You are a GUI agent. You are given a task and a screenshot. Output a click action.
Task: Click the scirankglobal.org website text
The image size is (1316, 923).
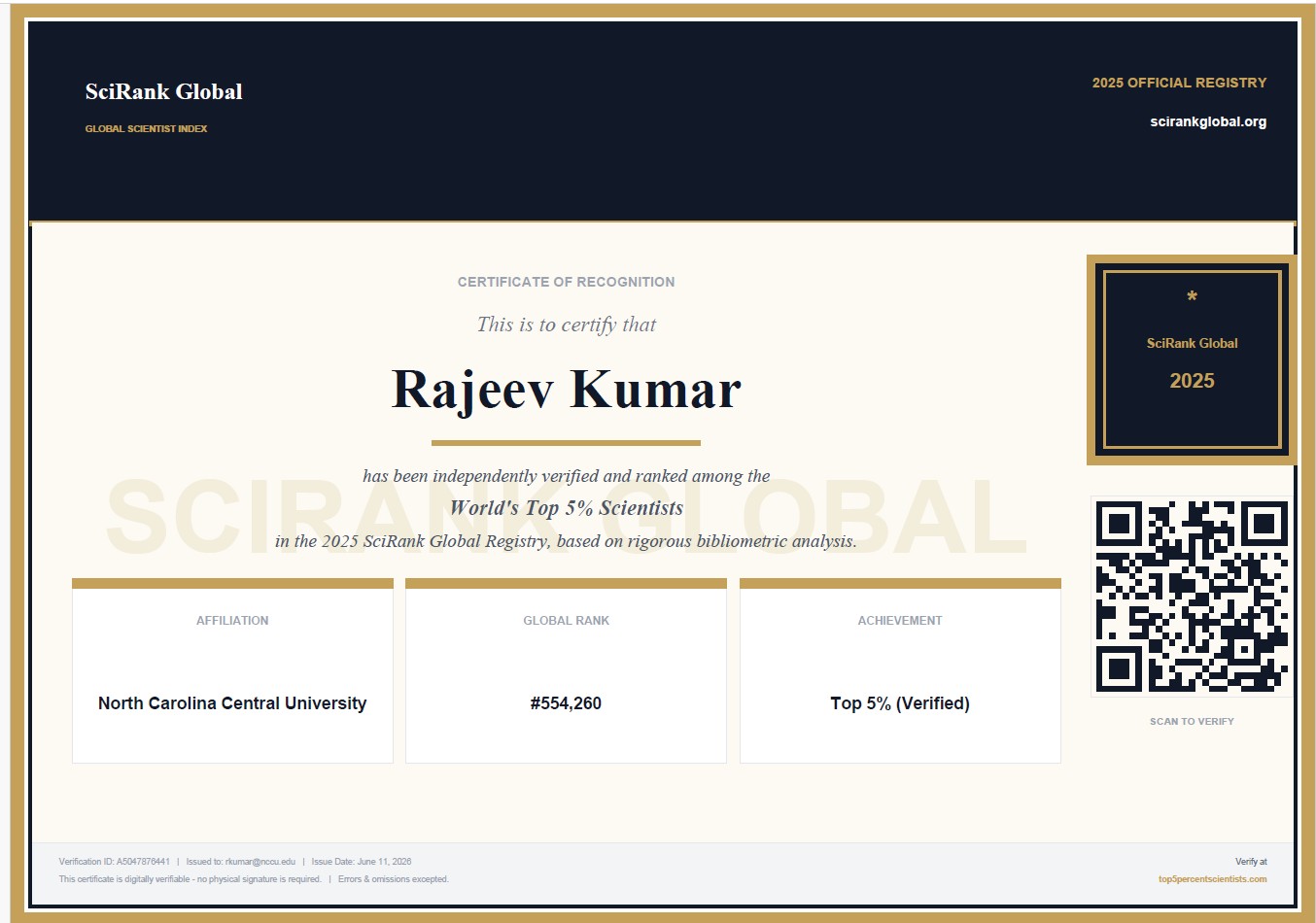(1208, 121)
